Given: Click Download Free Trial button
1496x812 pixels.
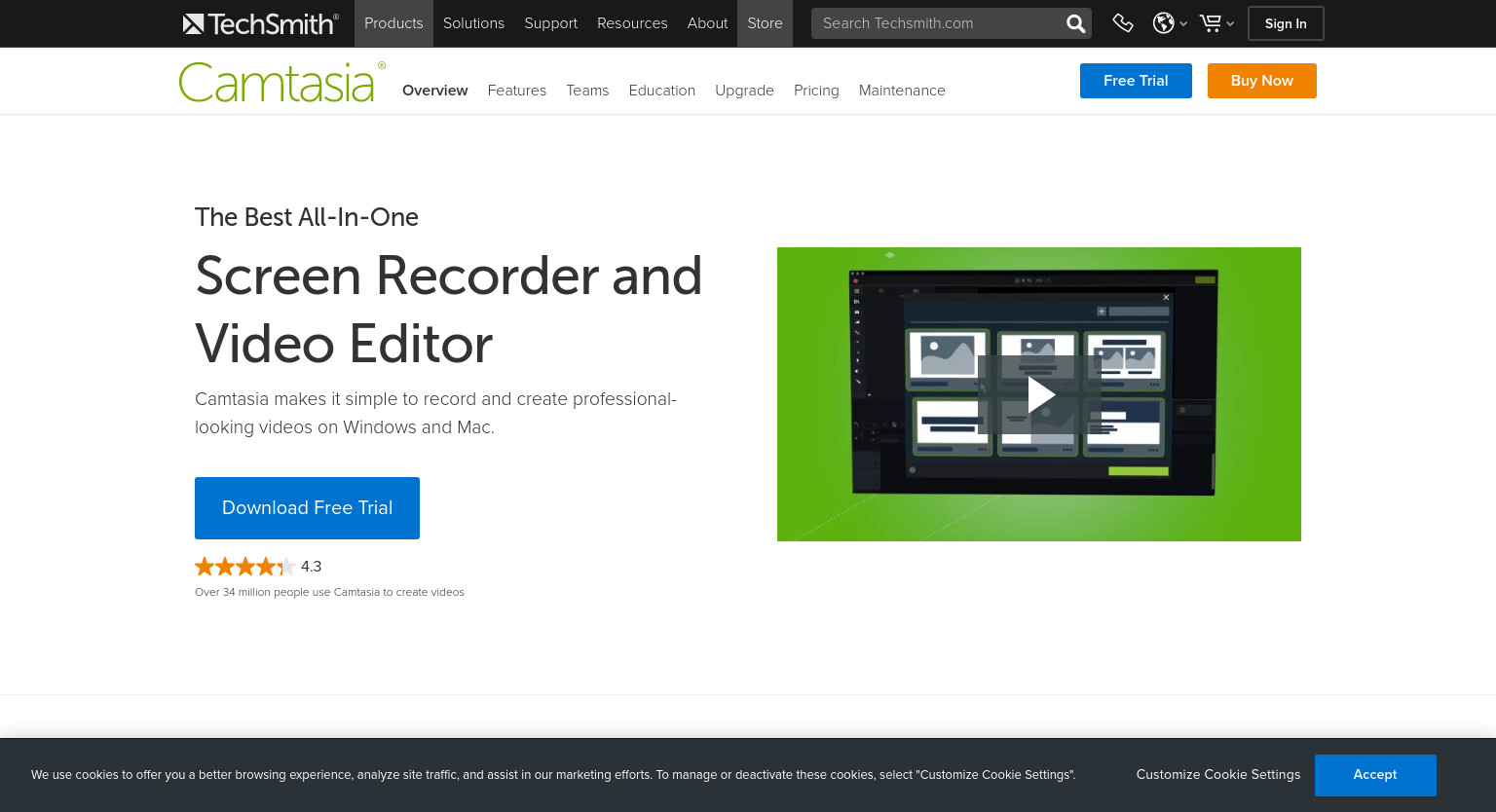Looking at the screenshot, I should point(307,508).
